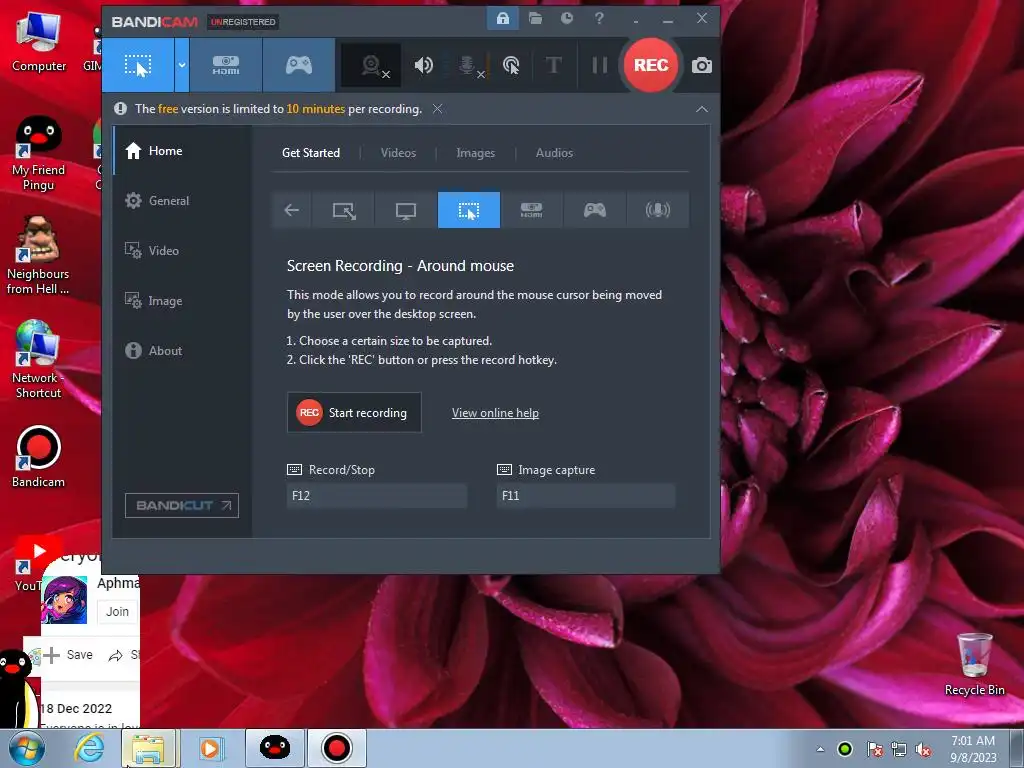This screenshot has width=1024, height=768.
Task: Select the around-mouse screen recording mode in top toolbar
Action: (x=138, y=65)
